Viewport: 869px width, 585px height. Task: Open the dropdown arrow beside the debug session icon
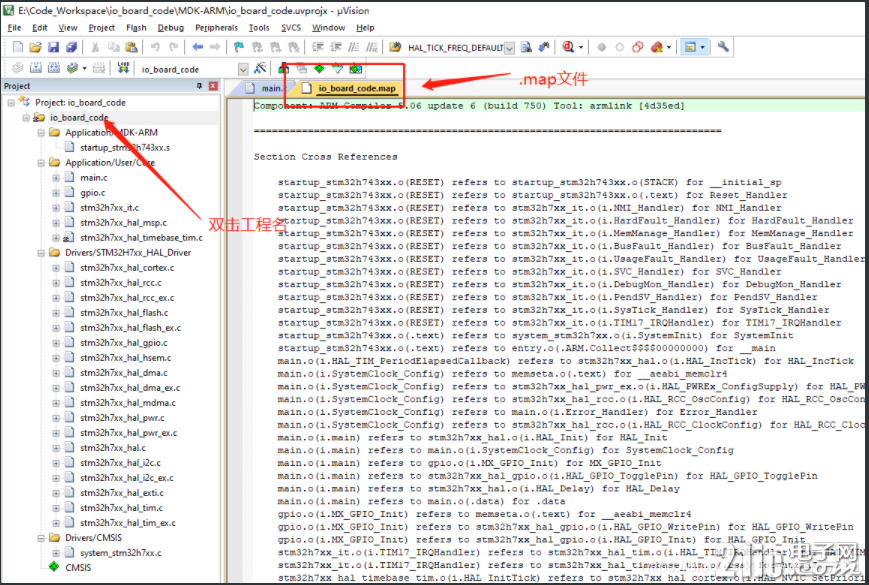tap(580, 48)
